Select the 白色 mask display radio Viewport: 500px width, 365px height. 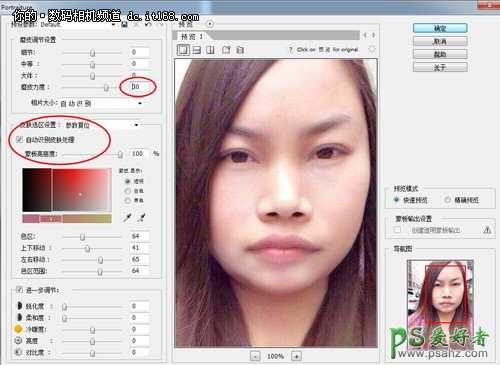128,191
